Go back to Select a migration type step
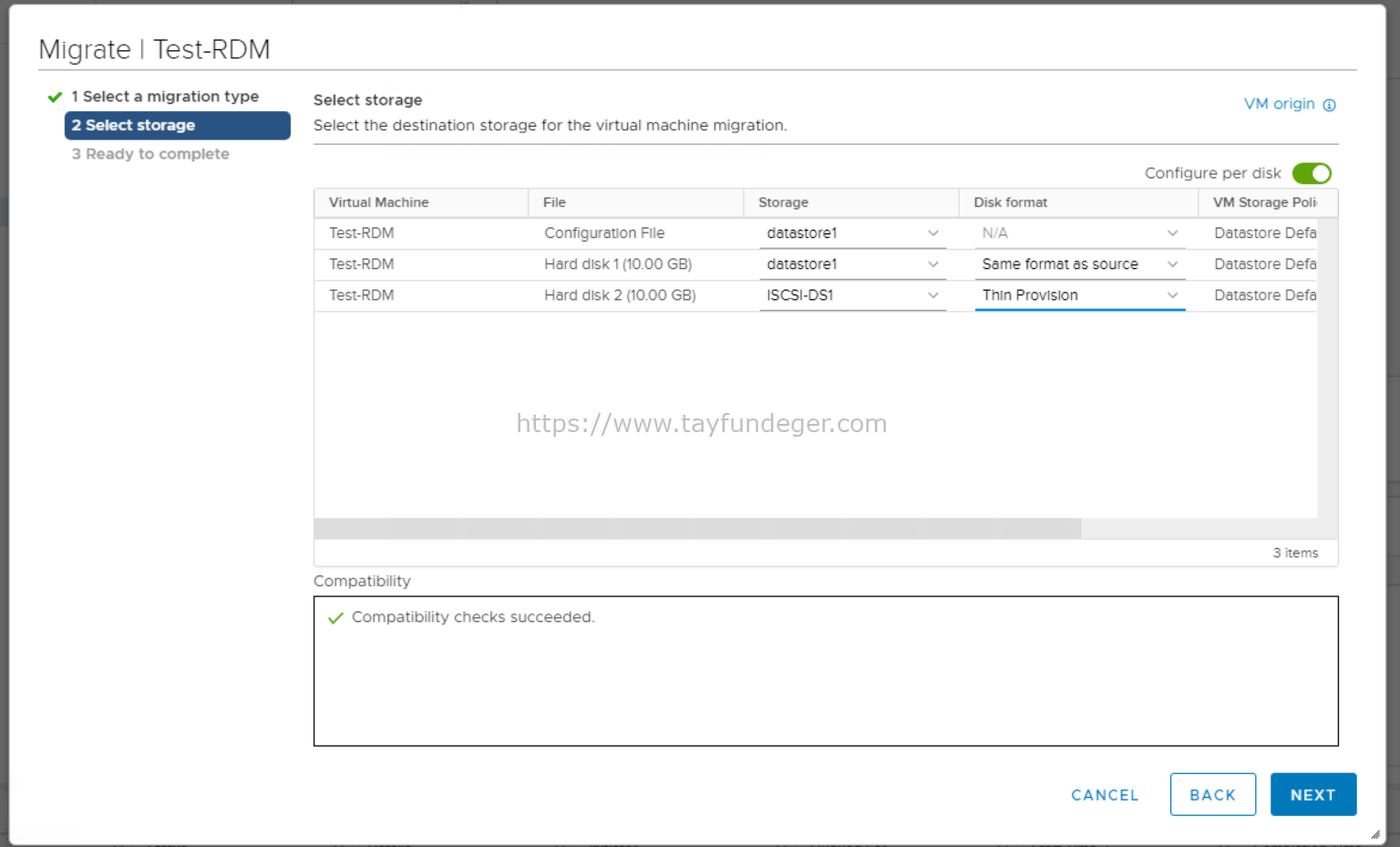1400x847 pixels. coord(165,96)
